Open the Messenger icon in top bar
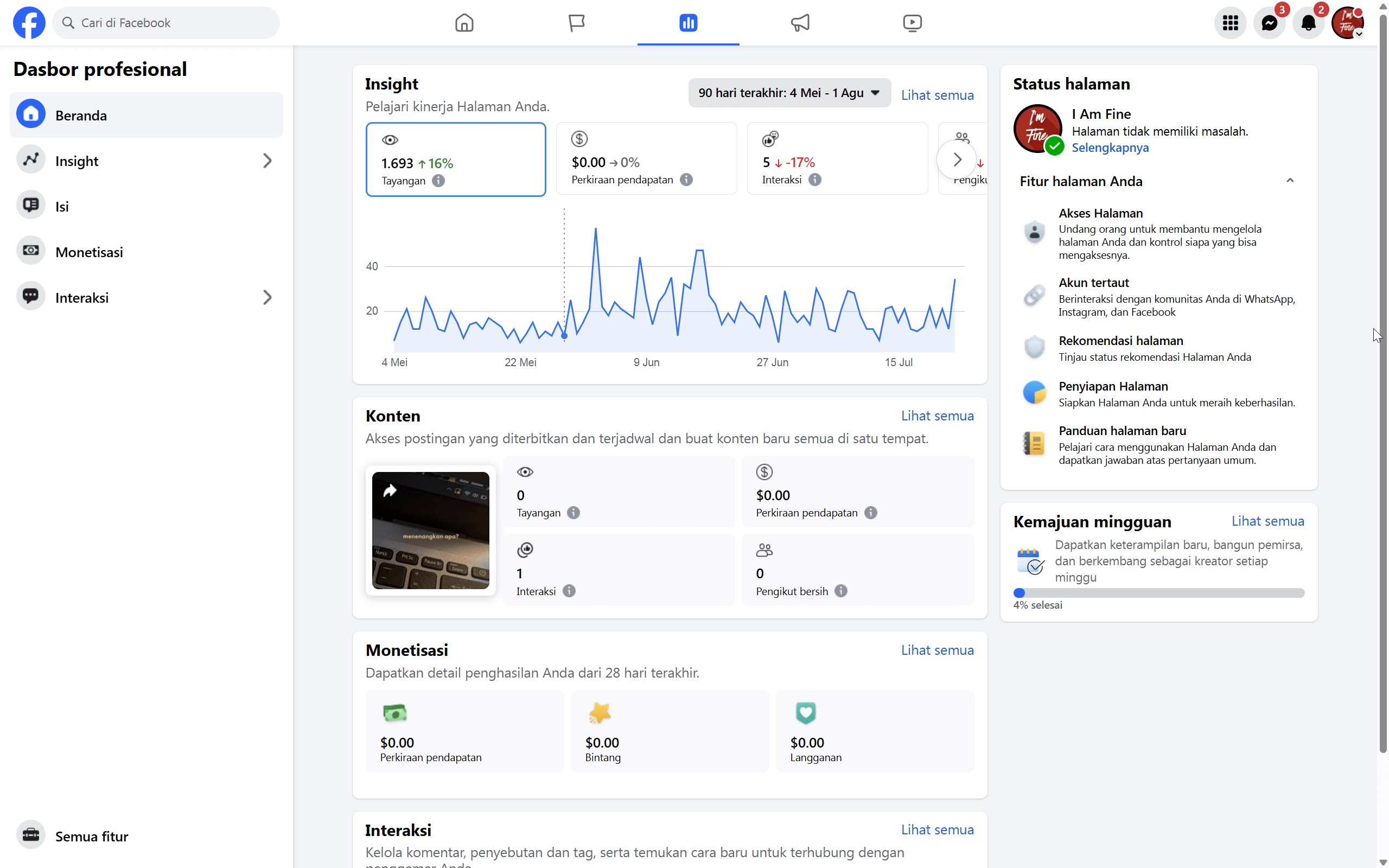Screen dimensions: 1389x868 (1270, 22)
